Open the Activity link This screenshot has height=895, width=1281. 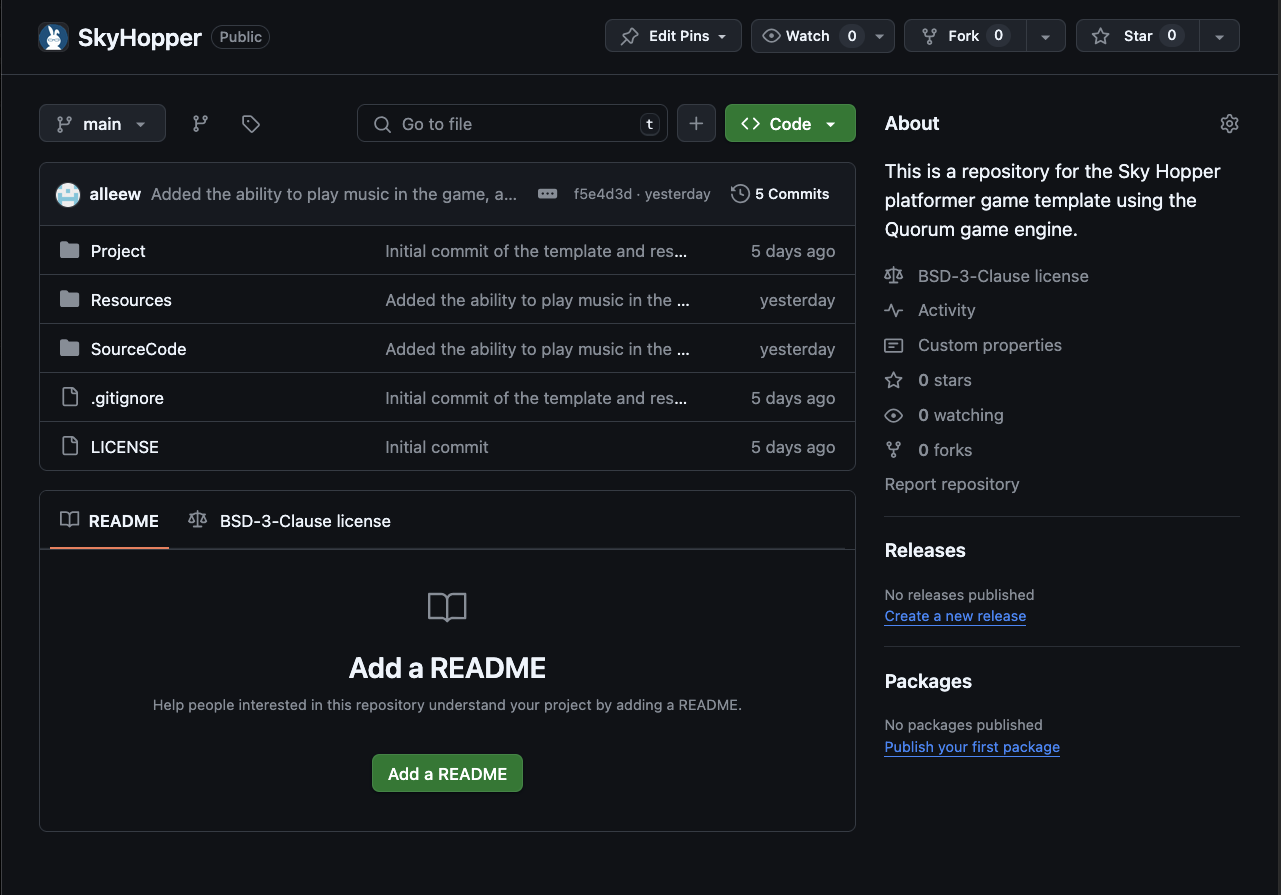pyautogui.click(x=946, y=310)
